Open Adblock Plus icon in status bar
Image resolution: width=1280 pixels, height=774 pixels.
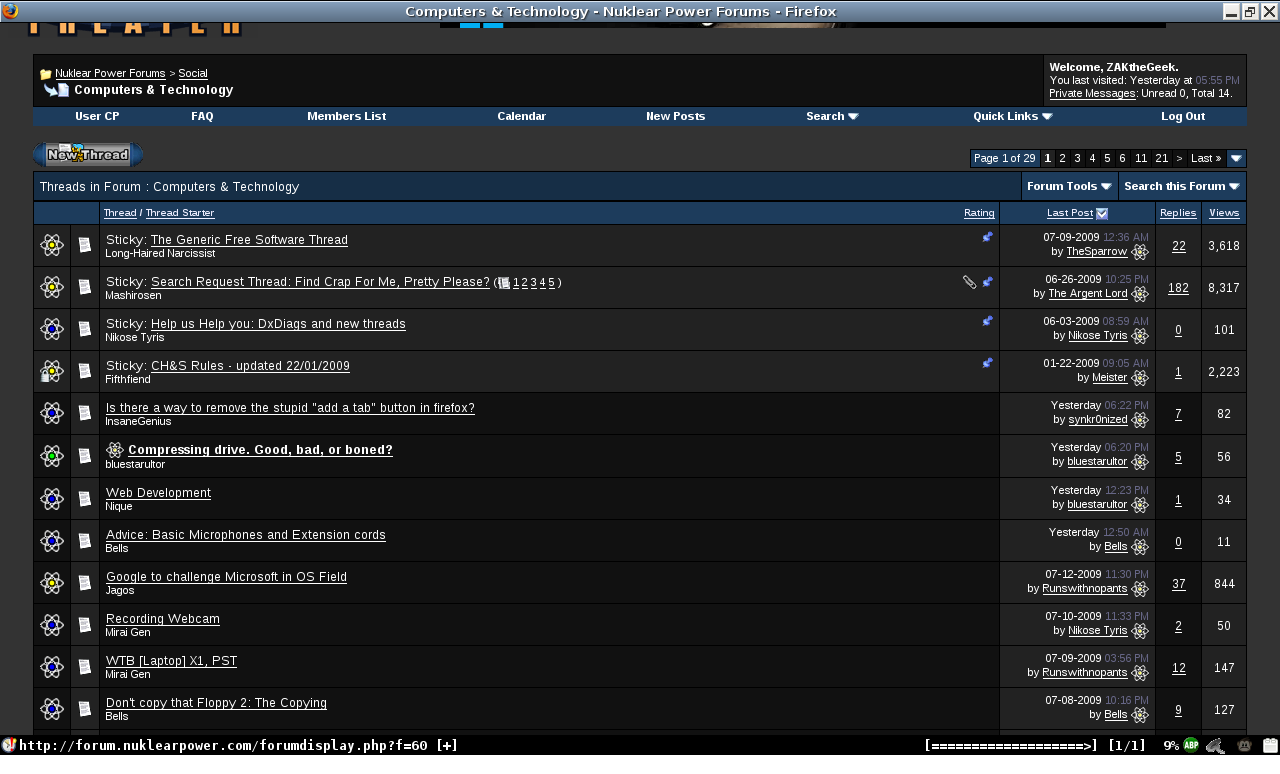coord(1191,745)
